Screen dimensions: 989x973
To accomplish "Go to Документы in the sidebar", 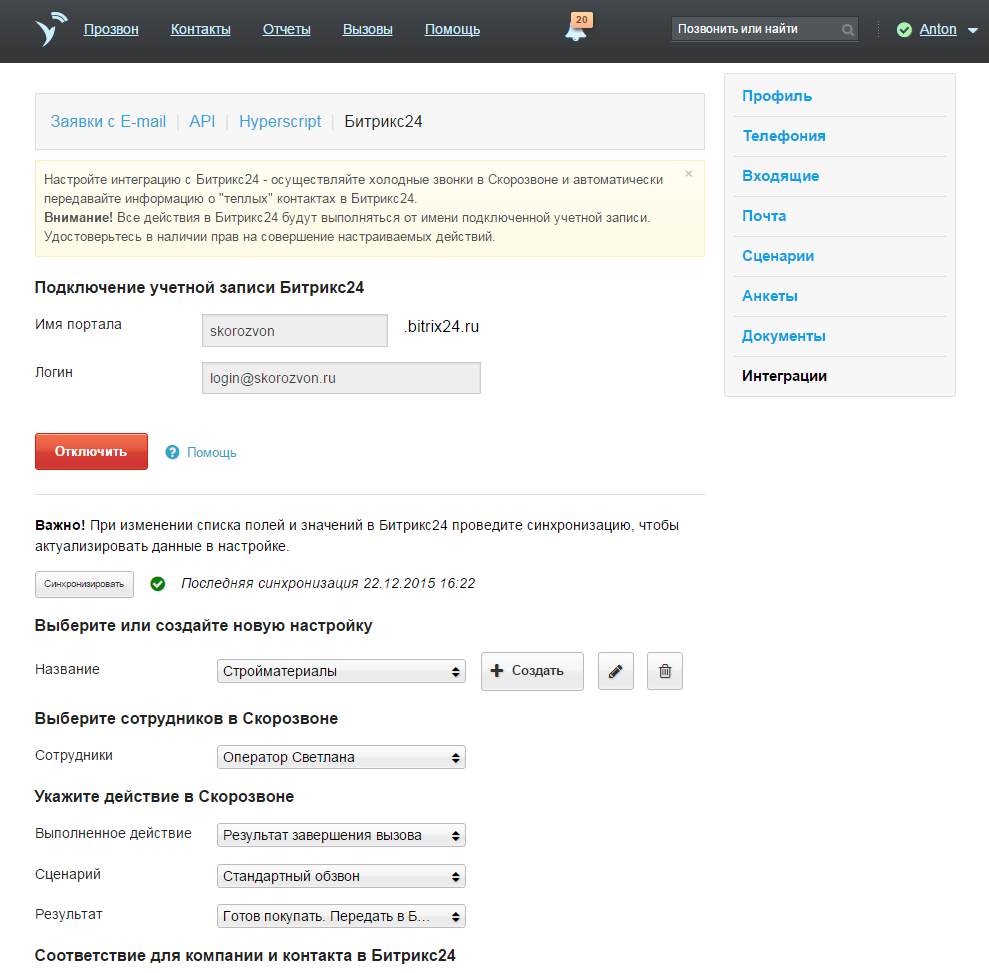I will [x=783, y=335].
